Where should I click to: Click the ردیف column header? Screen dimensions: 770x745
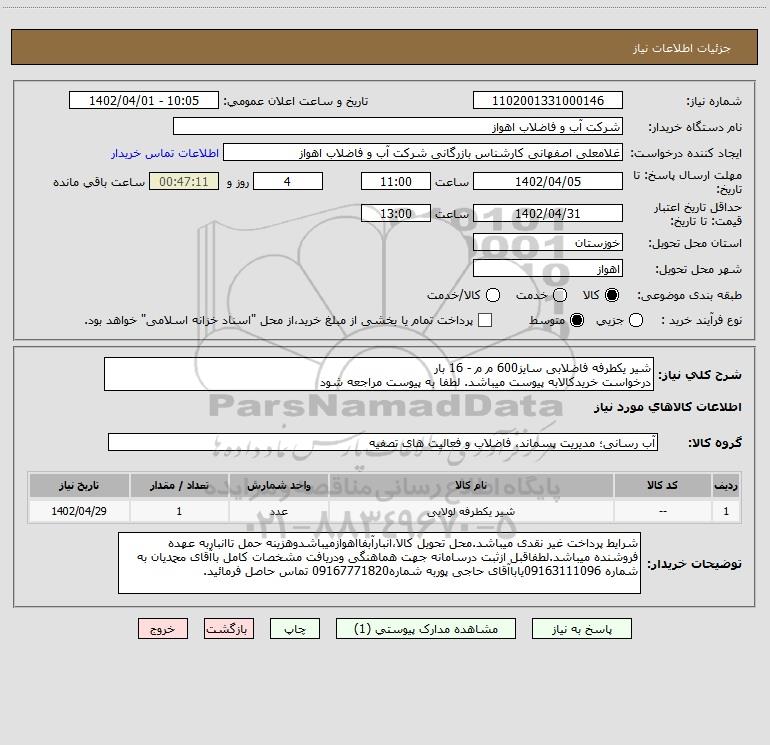click(x=726, y=486)
